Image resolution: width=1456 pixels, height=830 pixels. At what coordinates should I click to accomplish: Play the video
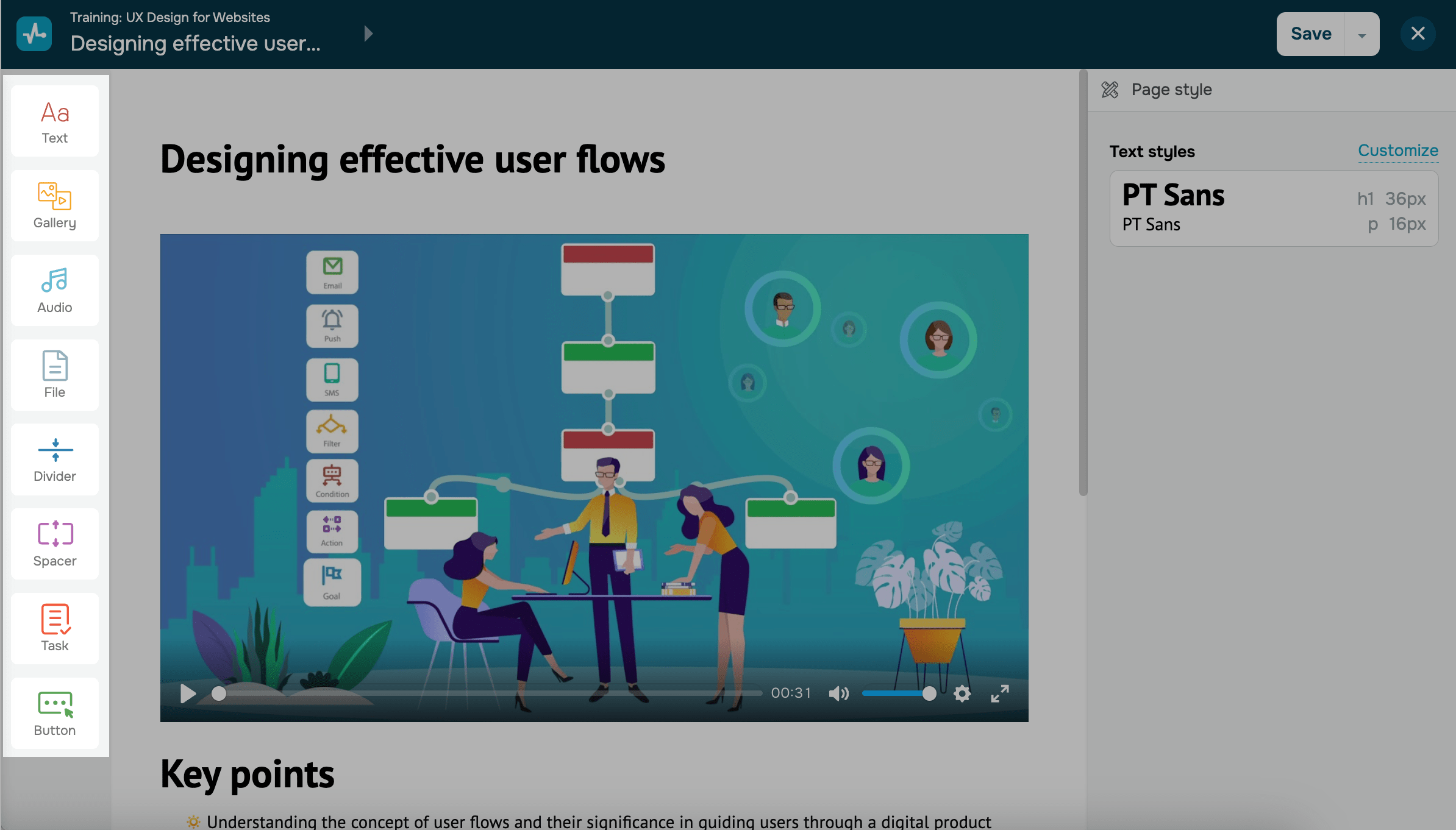coord(188,693)
